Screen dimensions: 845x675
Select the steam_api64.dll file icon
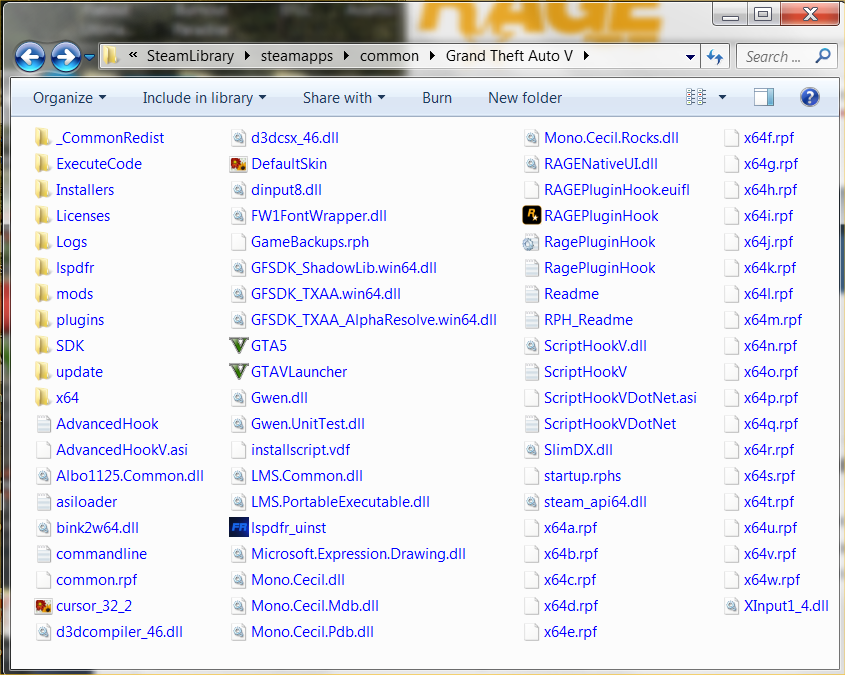531,502
